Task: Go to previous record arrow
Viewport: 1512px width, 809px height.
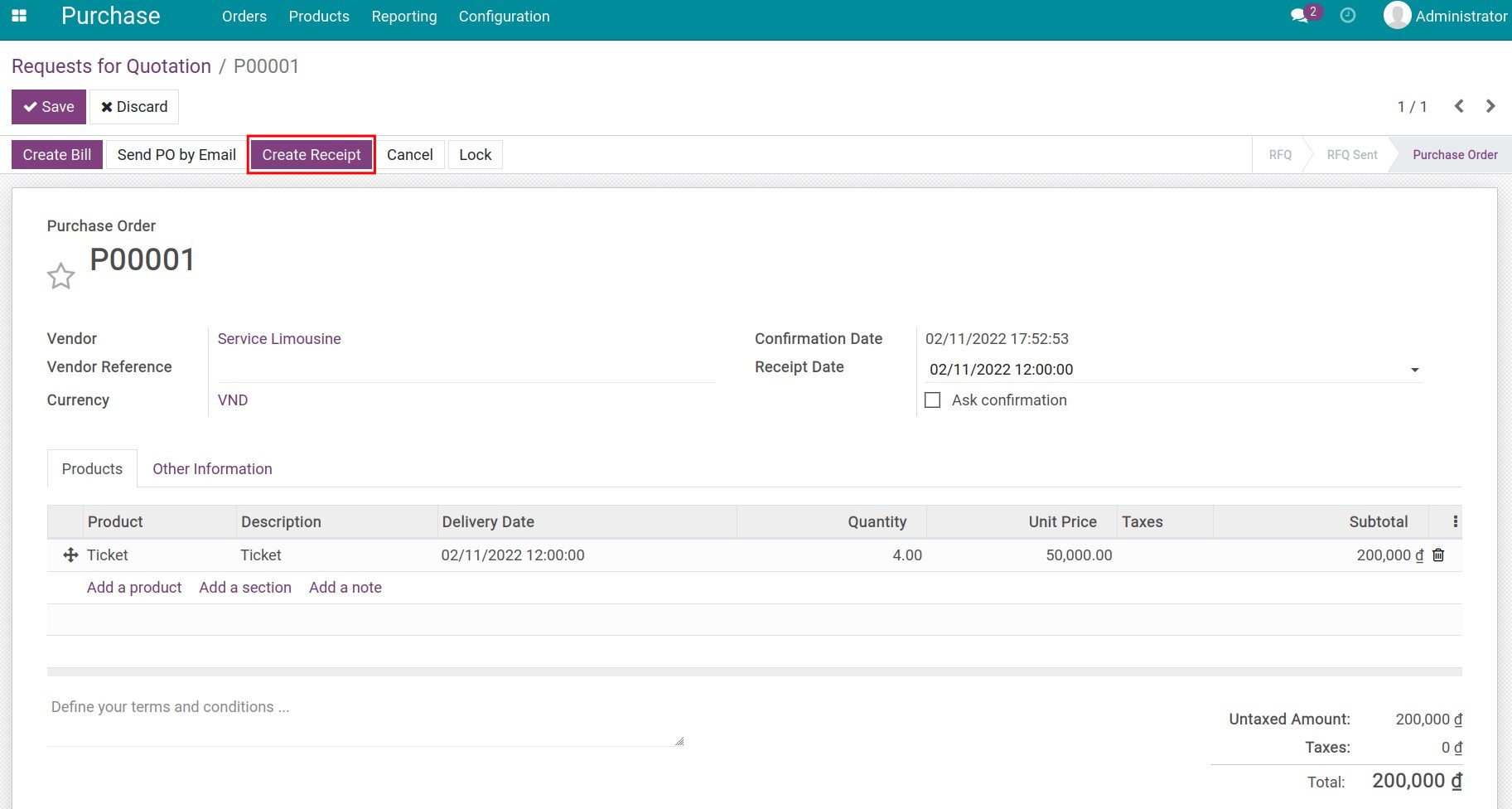Action: [1459, 106]
